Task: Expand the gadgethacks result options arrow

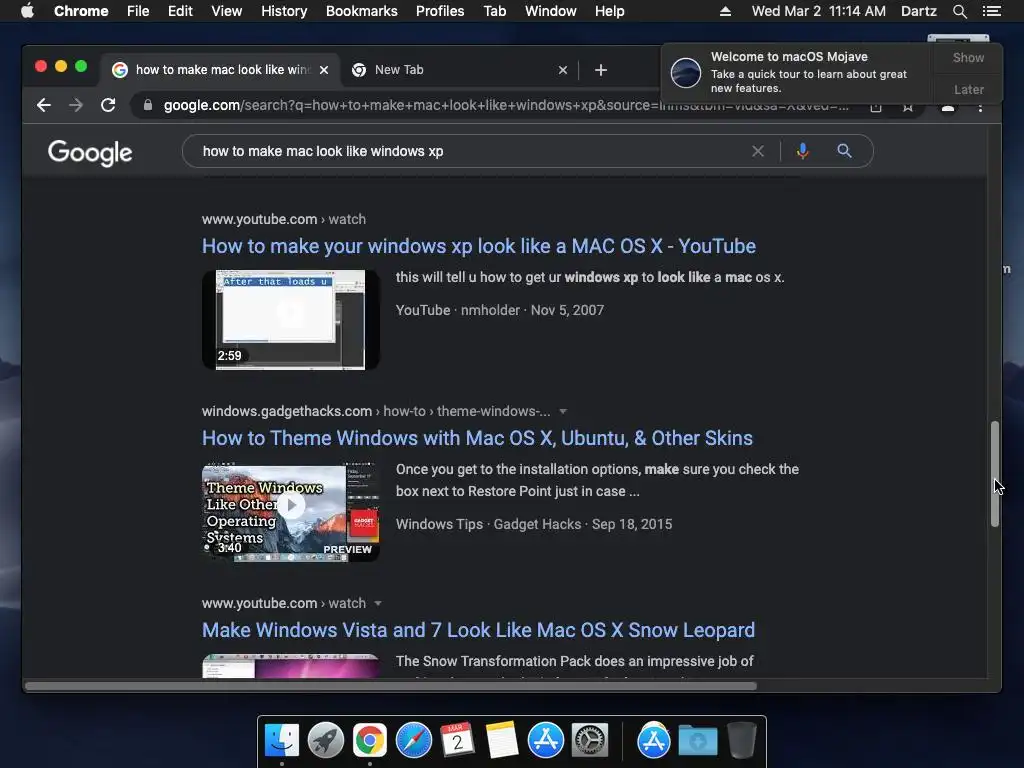Action: (563, 411)
